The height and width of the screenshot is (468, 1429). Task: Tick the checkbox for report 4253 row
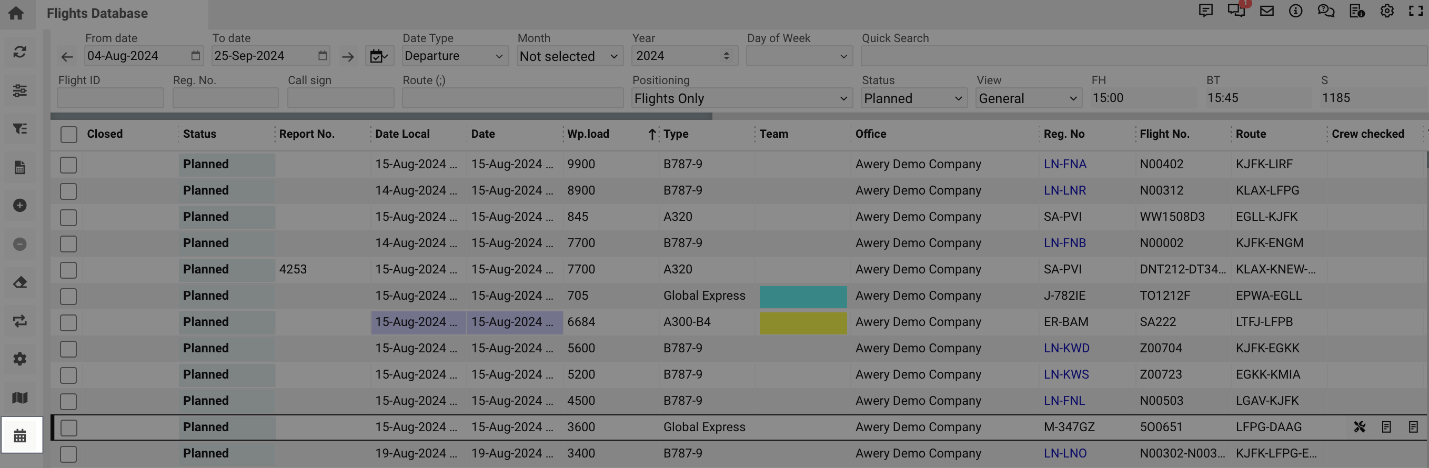(68, 270)
